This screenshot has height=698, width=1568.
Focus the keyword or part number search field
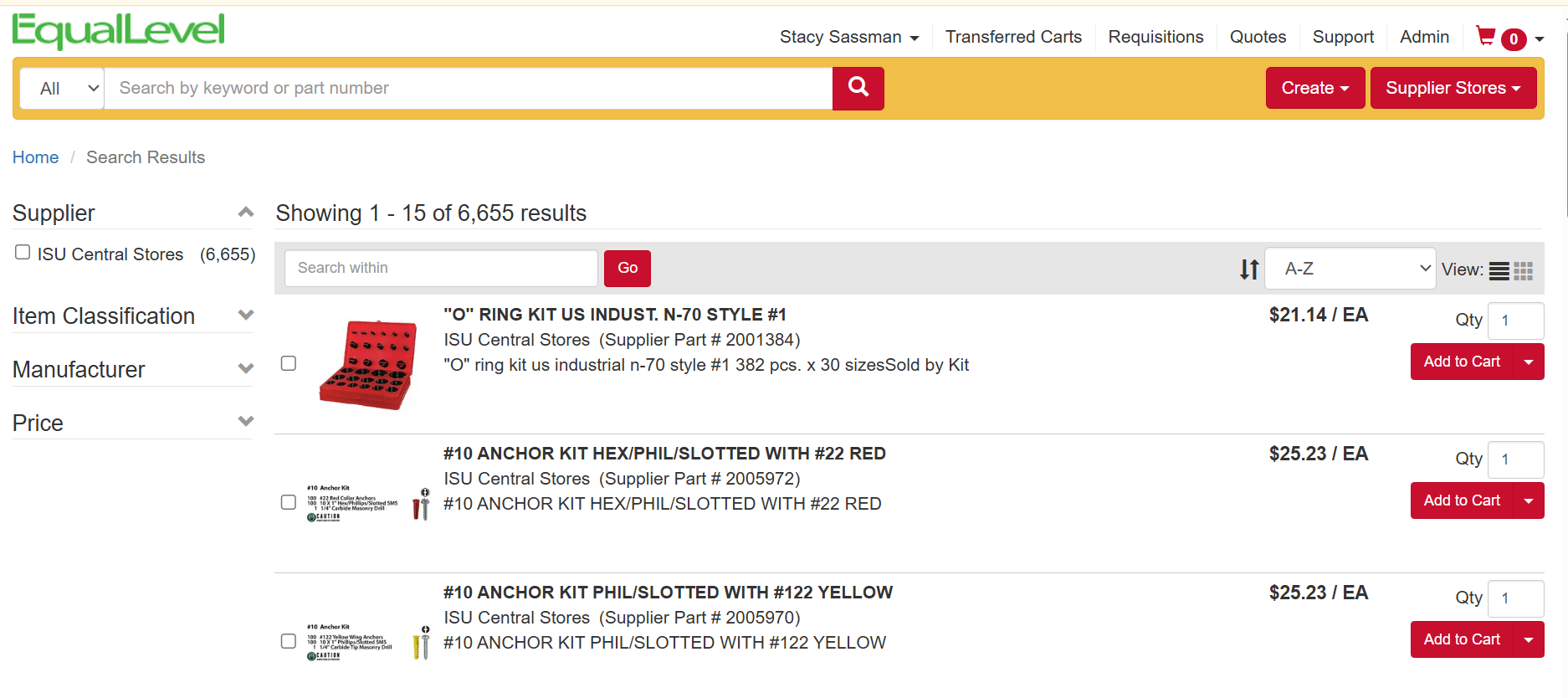click(x=468, y=88)
